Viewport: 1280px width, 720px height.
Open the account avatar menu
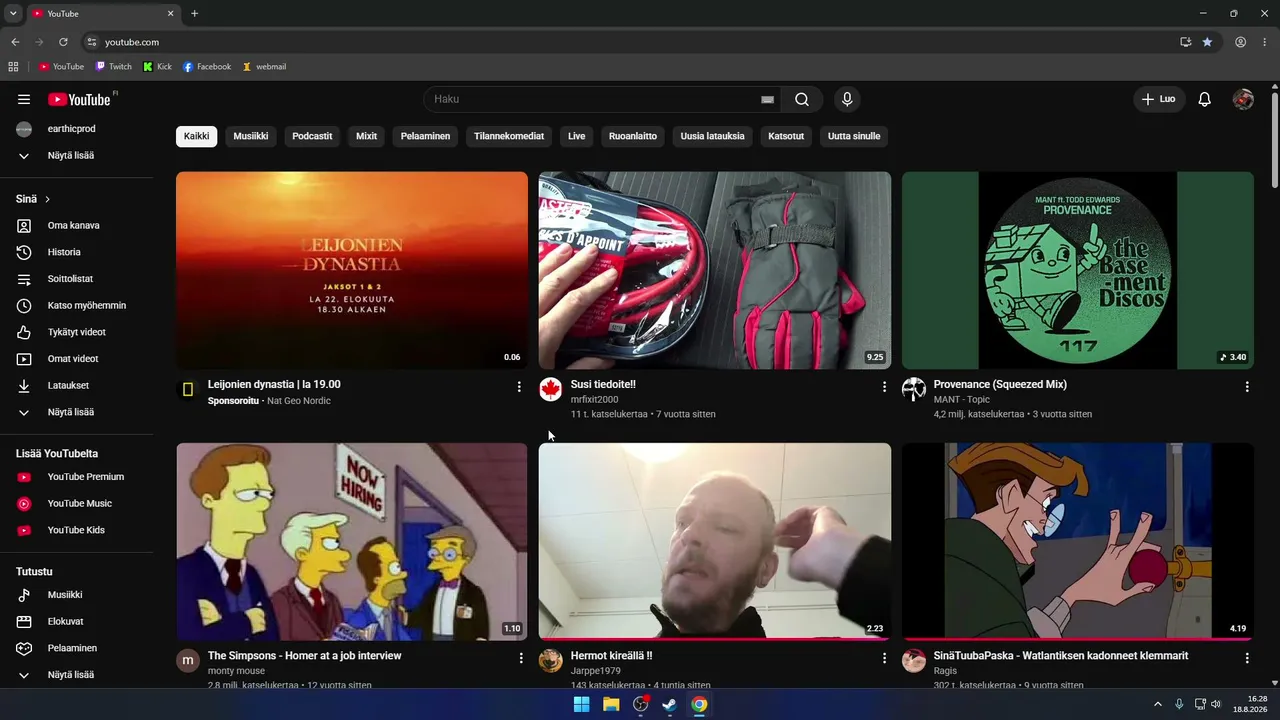click(x=1243, y=99)
